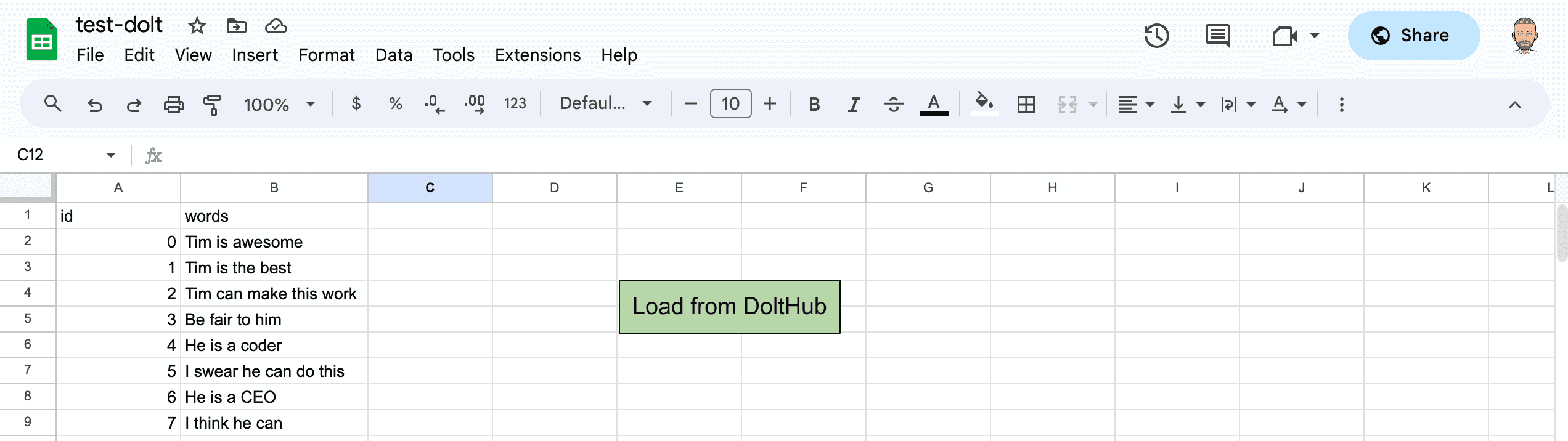Open the Format menu
1568x441 pixels.
pos(327,55)
